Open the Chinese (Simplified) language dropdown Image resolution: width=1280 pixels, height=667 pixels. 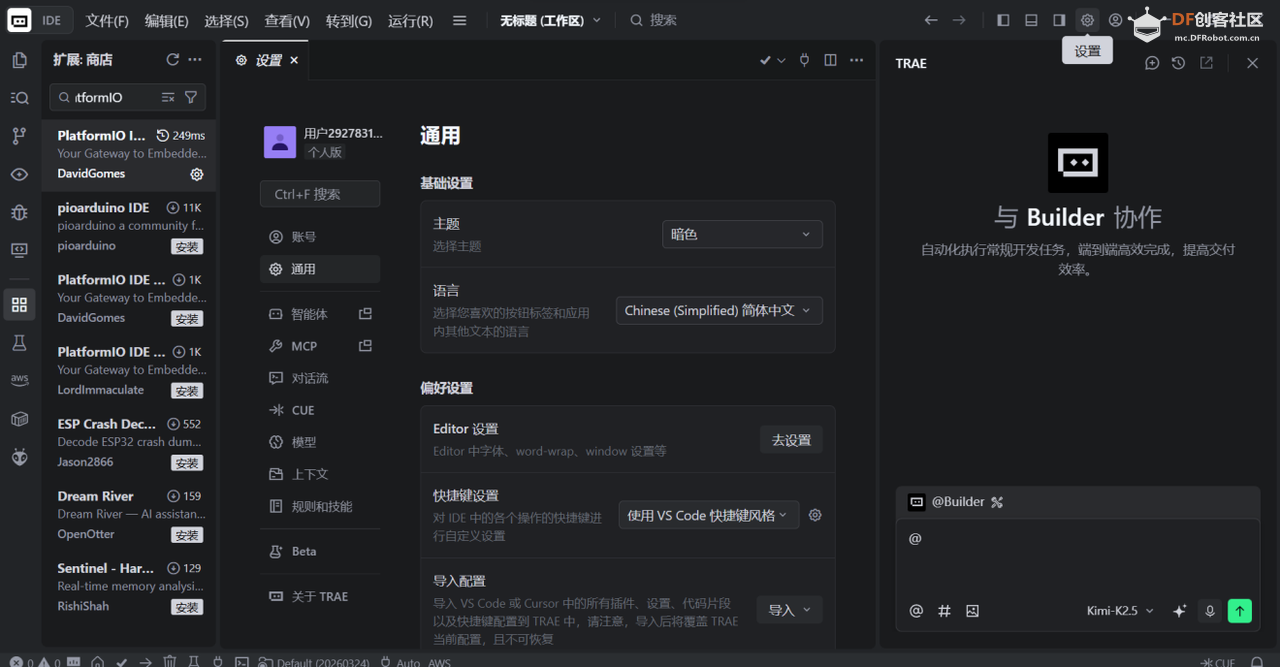tap(718, 310)
